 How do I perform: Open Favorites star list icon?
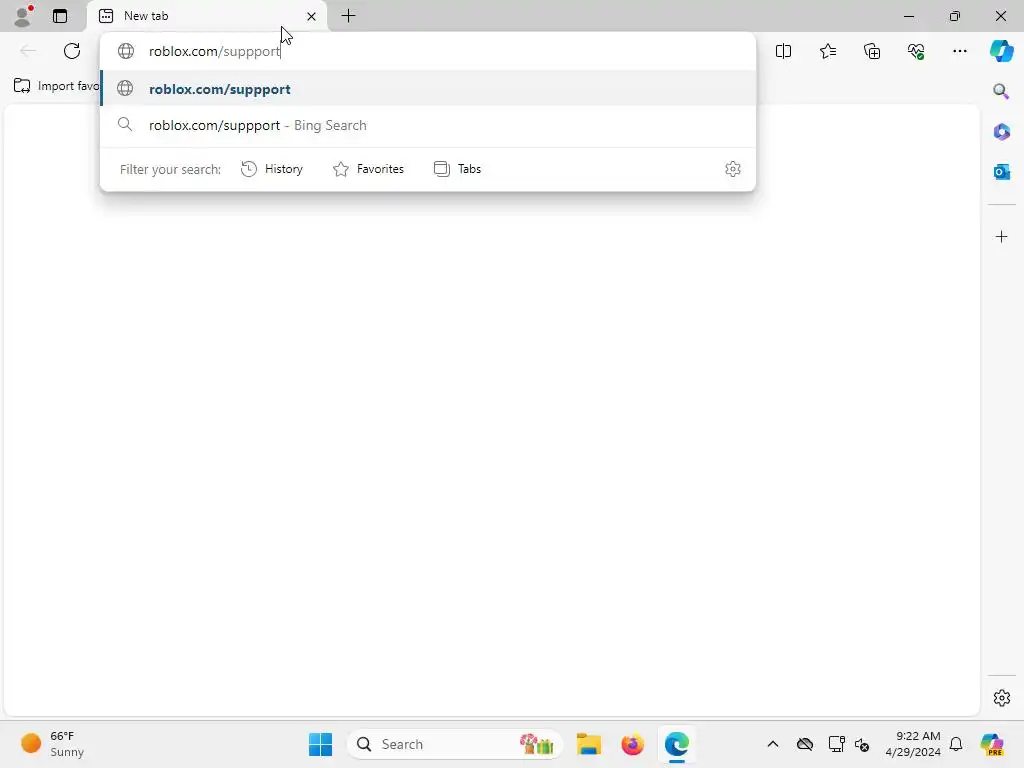tap(827, 51)
